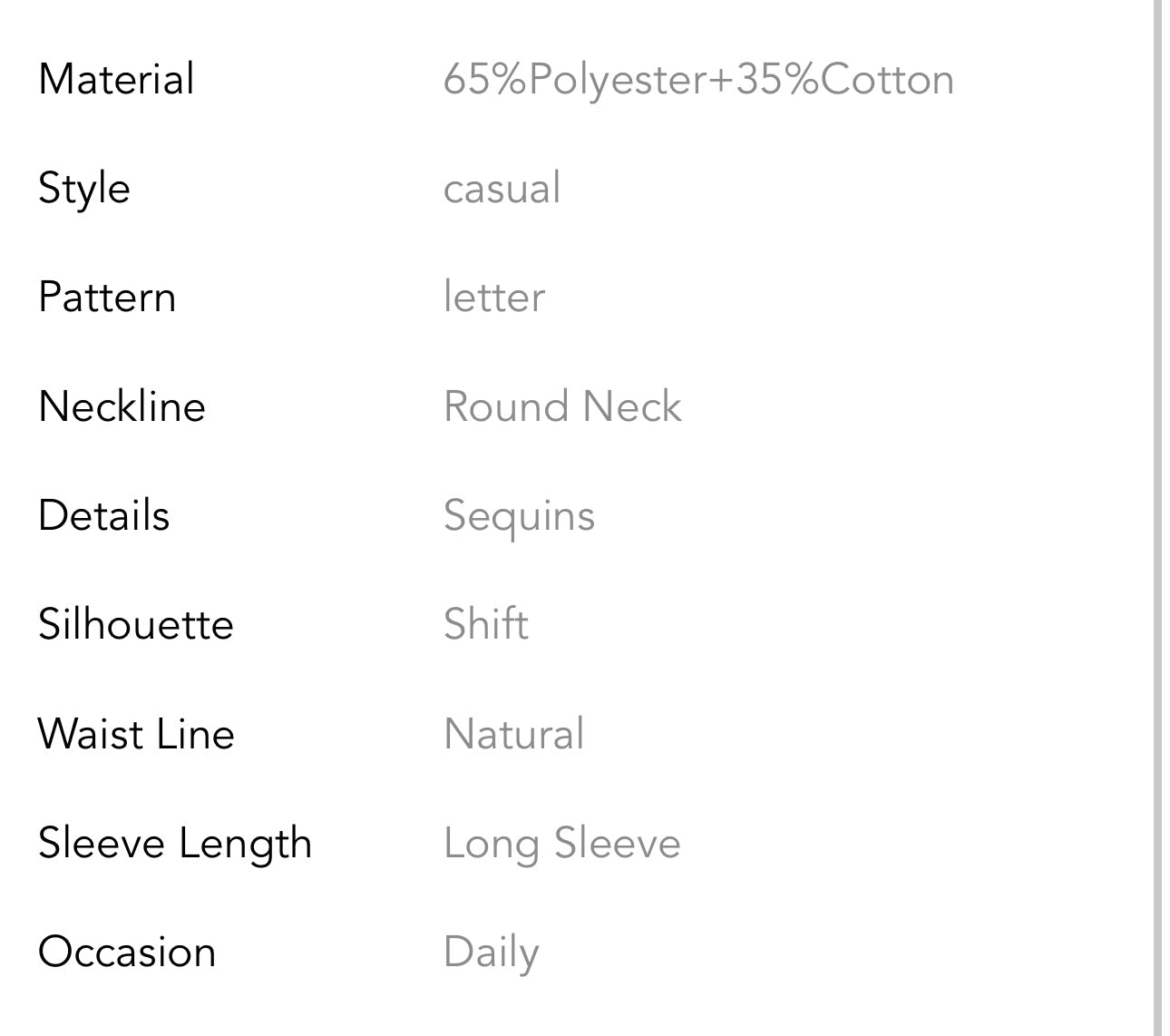The image size is (1170, 1036).
Task: Select the letter pattern value
Action: pyautogui.click(x=494, y=298)
